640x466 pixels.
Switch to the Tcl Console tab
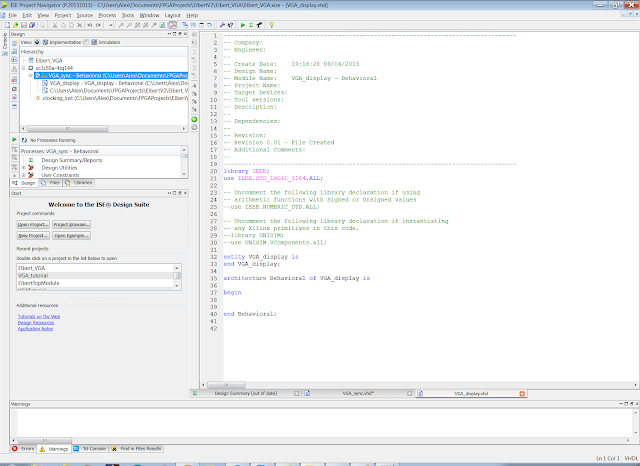[x=90, y=448]
